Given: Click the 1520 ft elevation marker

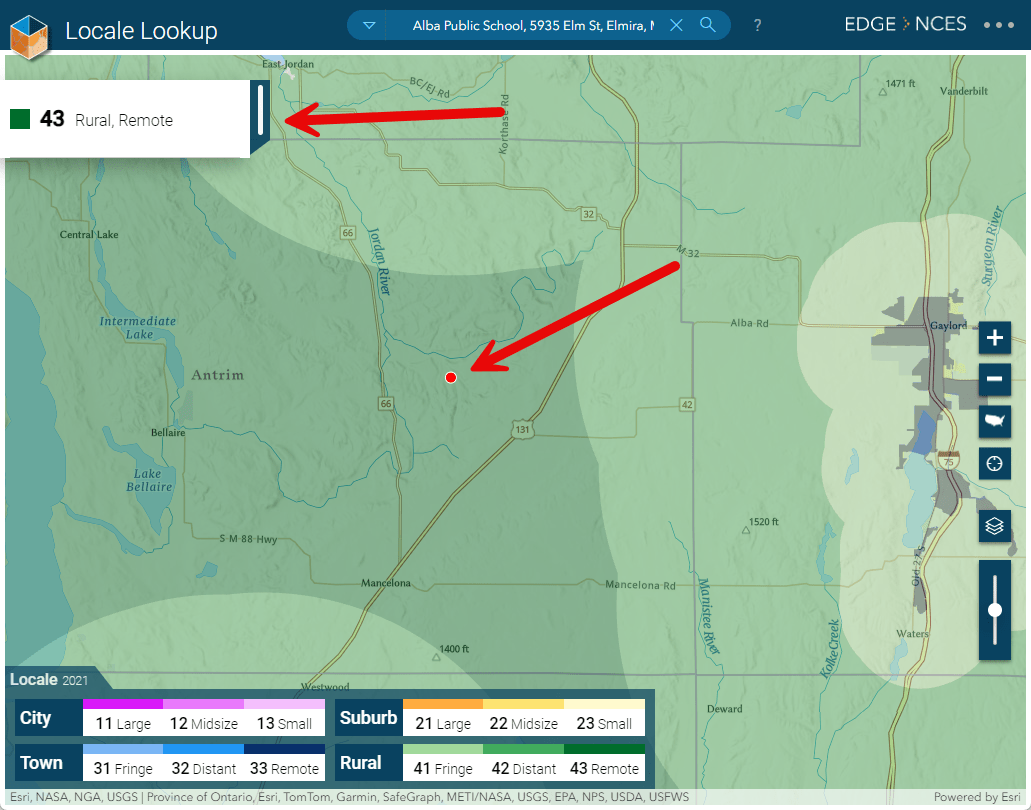Looking at the screenshot, I should coord(761,523).
